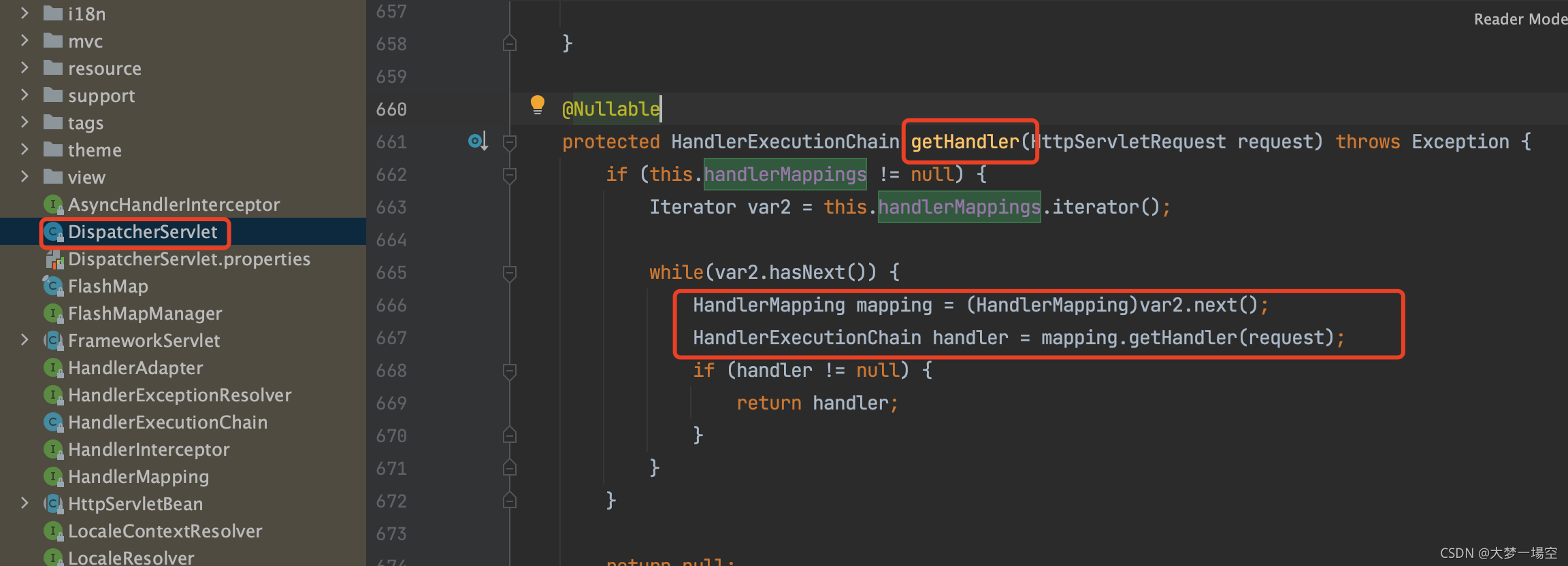This screenshot has width=1568, height=566.
Task: Select HandlerAdapter in the tree
Action: pyautogui.click(x=135, y=368)
